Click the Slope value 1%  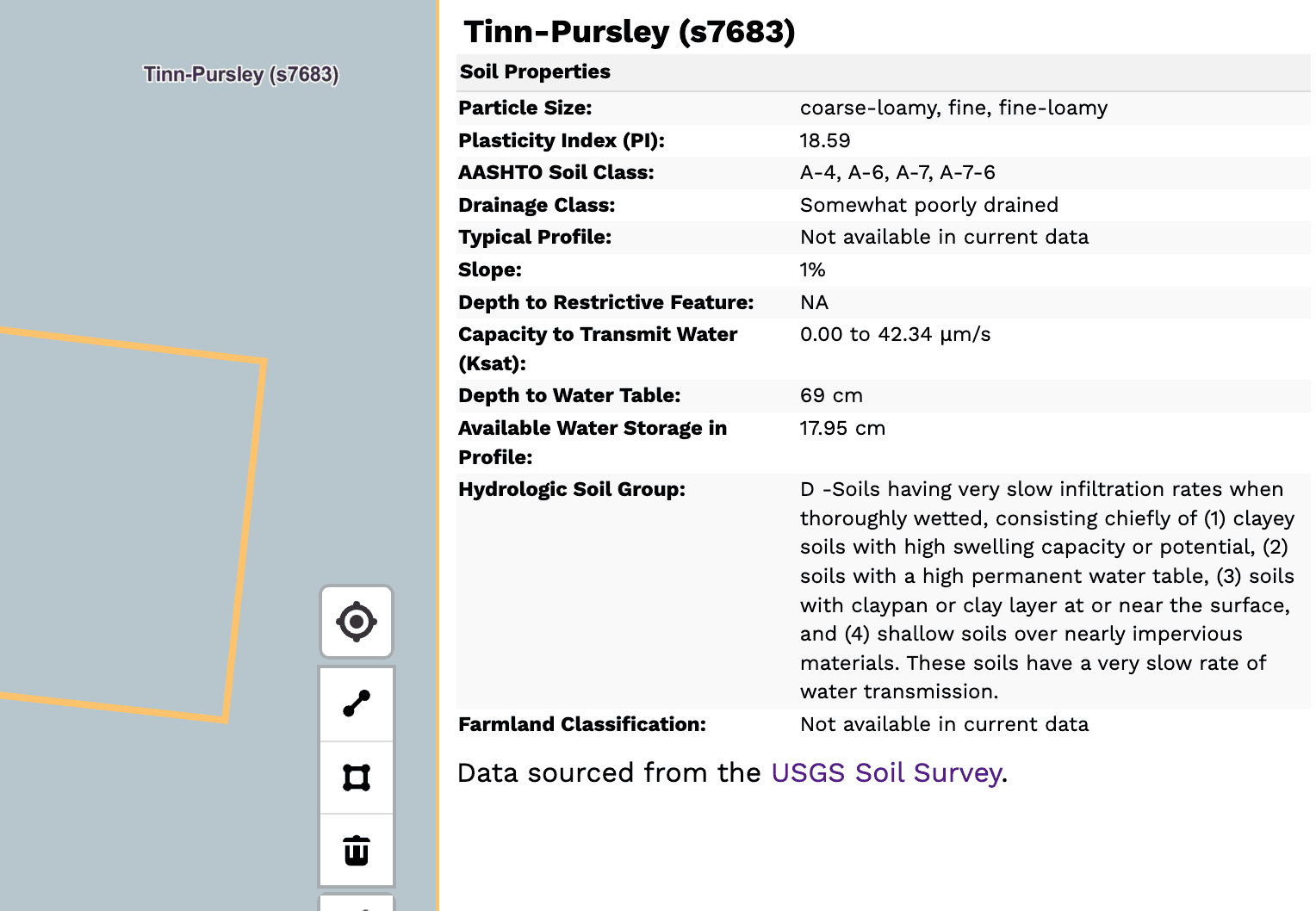[812, 270]
